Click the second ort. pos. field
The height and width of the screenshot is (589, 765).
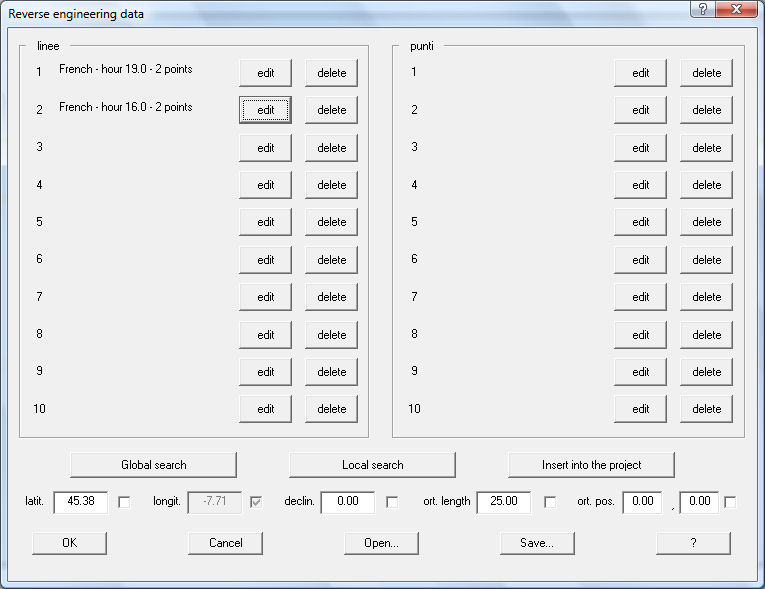(x=699, y=502)
